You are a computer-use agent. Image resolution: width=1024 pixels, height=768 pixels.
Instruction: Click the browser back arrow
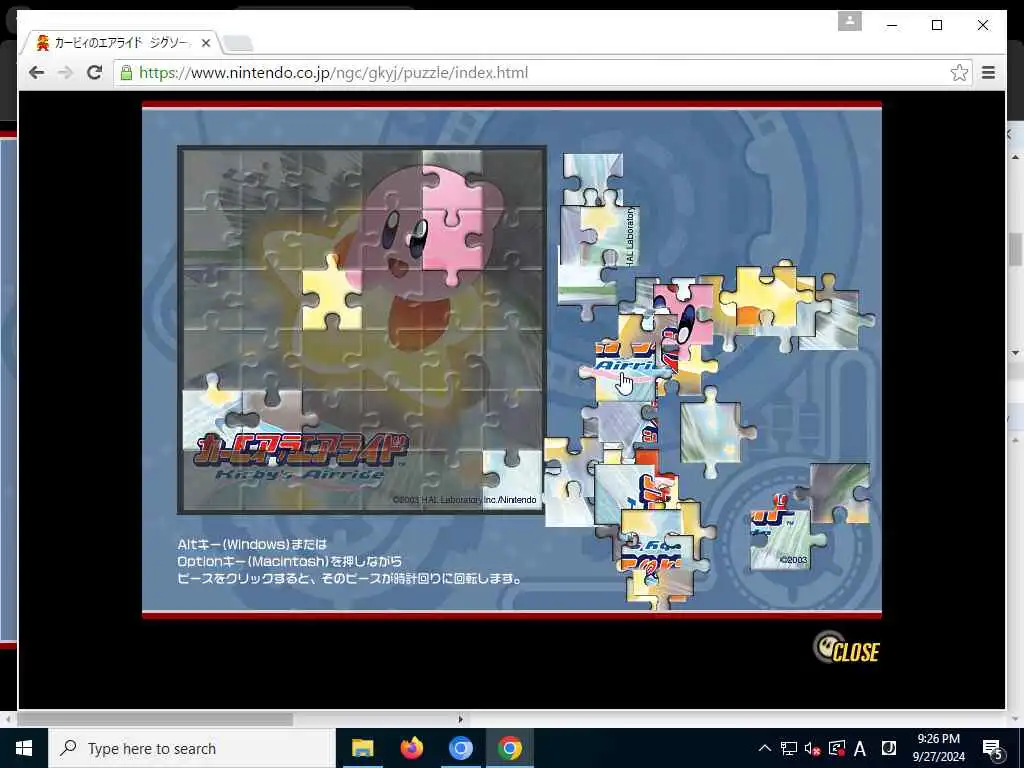(37, 72)
